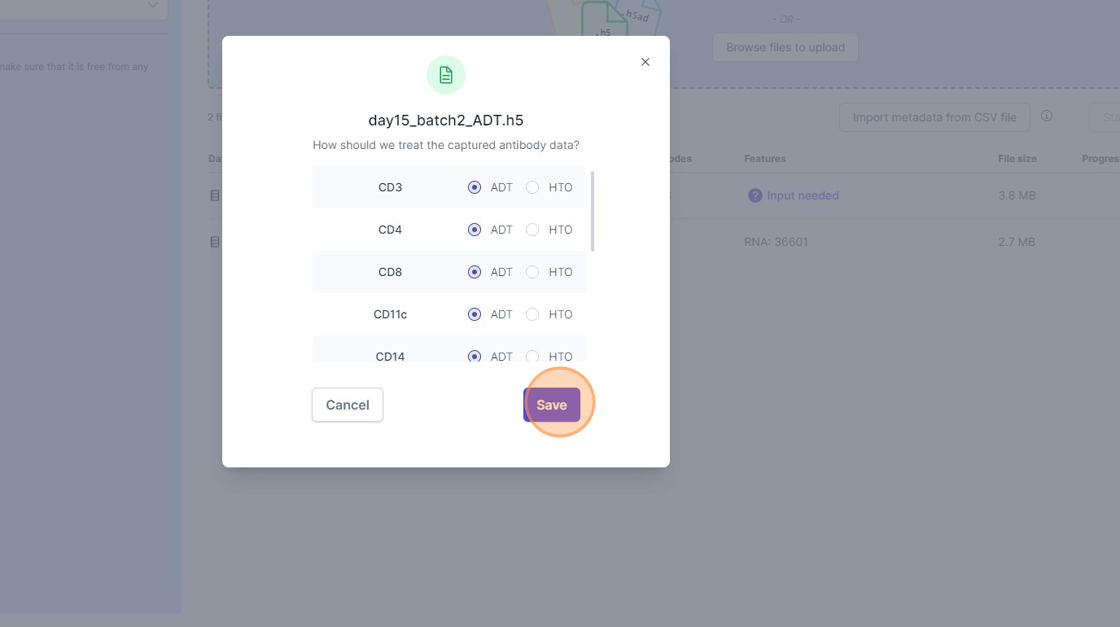1120x627 pixels.
Task: Choose the ADT radio for CD14
Action: (x=475, y=356)
